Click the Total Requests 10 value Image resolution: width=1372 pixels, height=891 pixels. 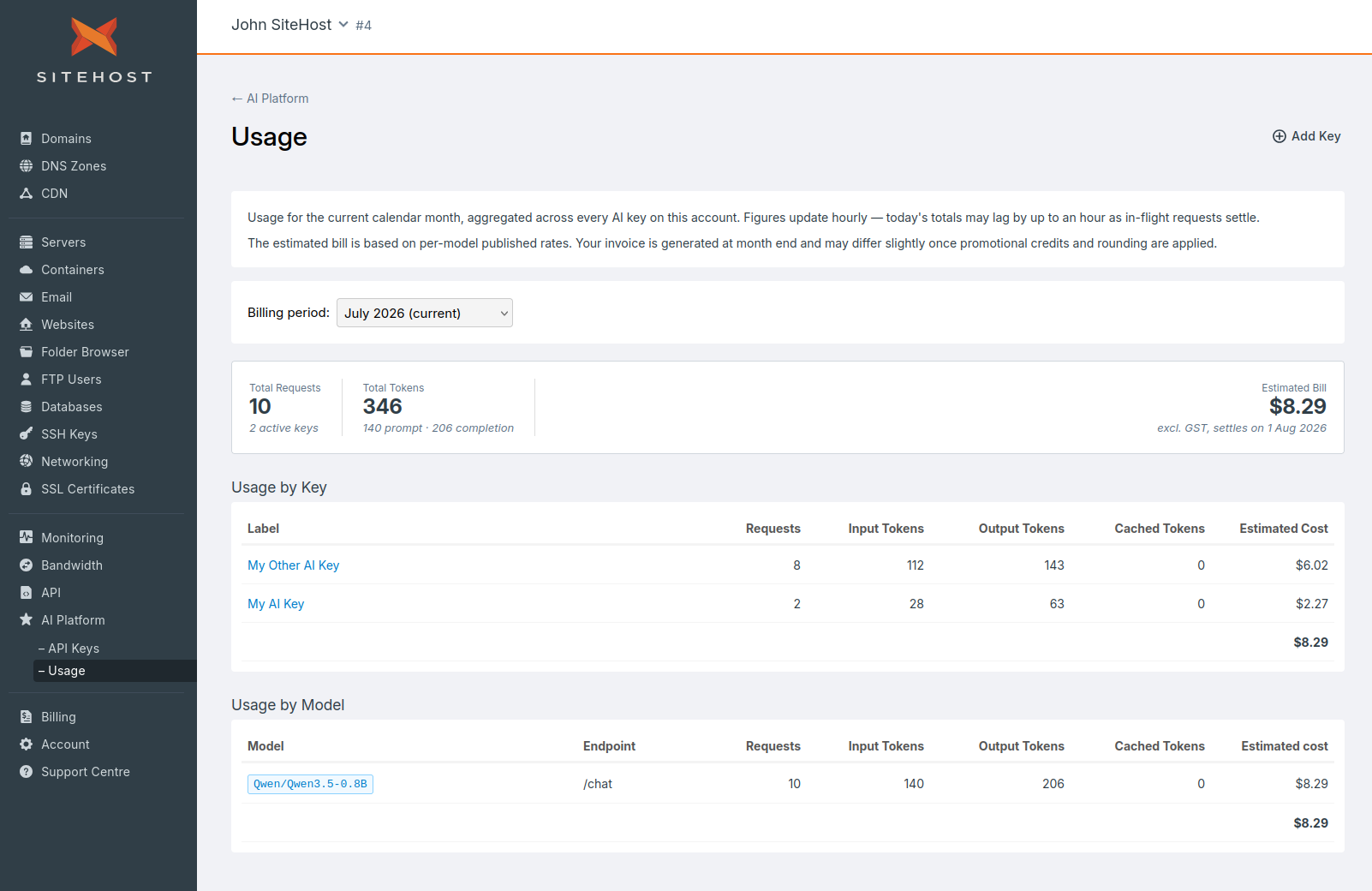(260, 406)
